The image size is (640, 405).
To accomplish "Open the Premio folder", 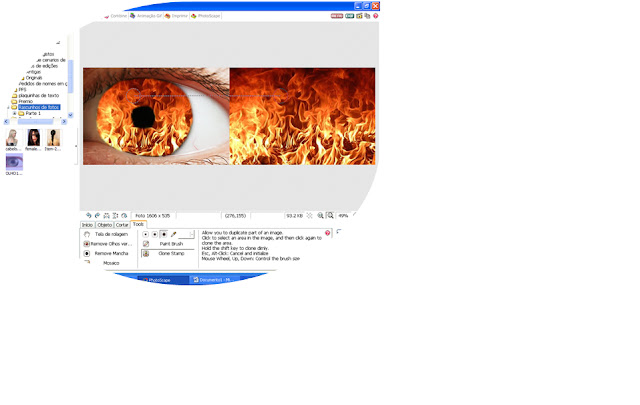I will point(25,101).
